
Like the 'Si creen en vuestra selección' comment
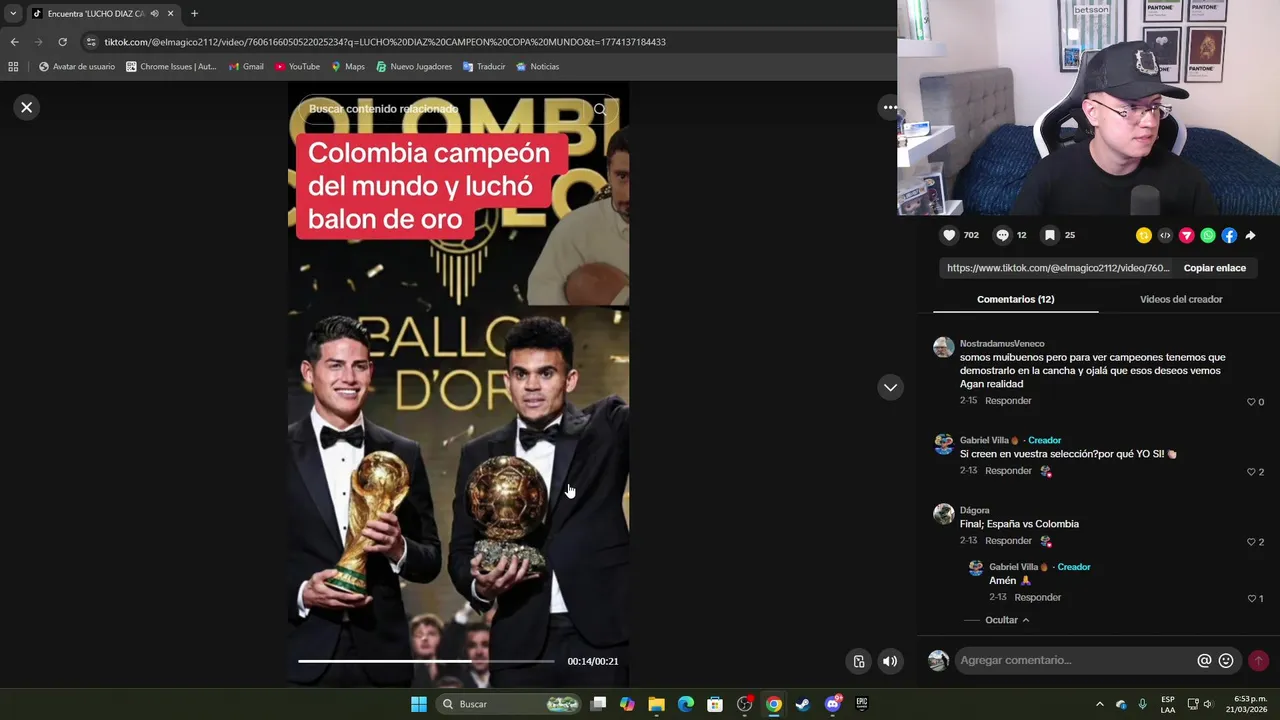1251,472
